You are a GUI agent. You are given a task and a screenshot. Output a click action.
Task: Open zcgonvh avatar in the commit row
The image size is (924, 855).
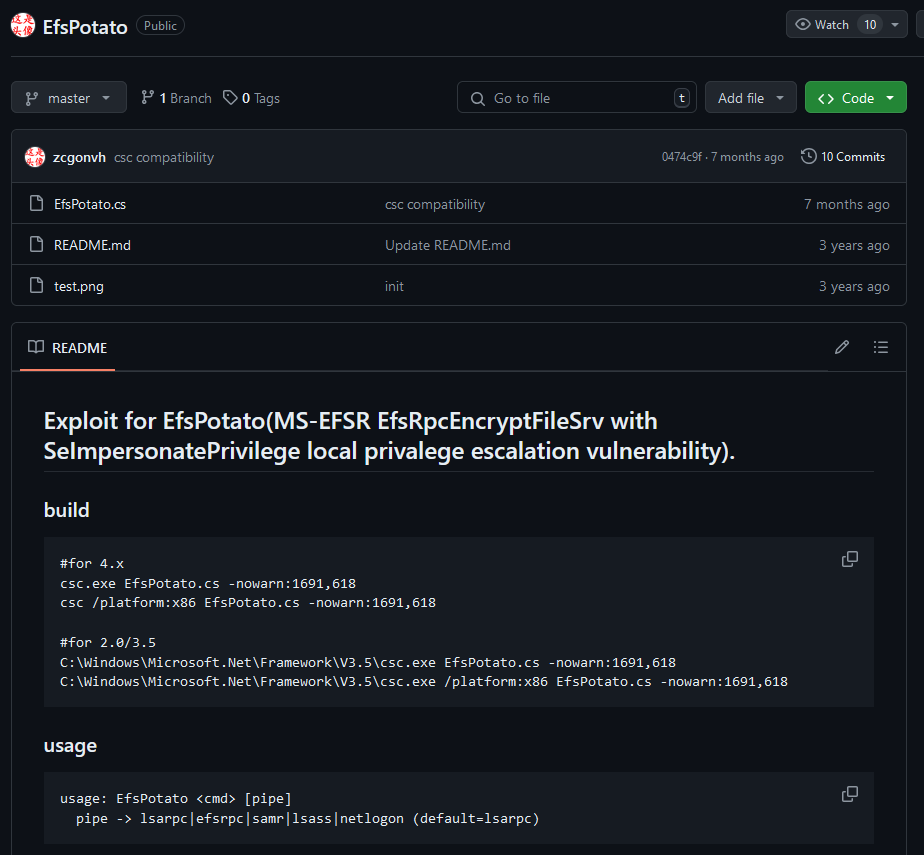(35, 157)
